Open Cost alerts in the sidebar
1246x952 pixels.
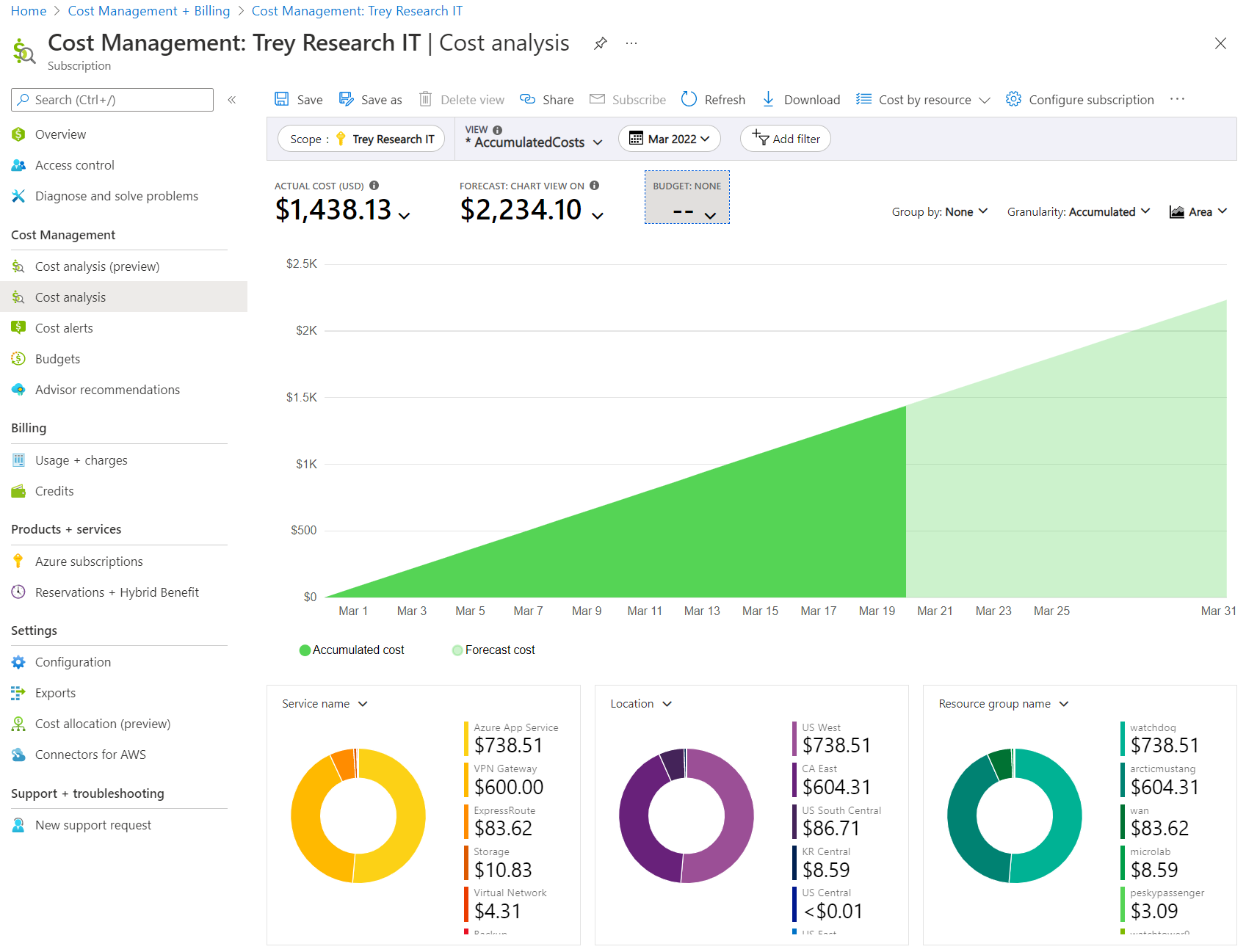tap(64, 328)
